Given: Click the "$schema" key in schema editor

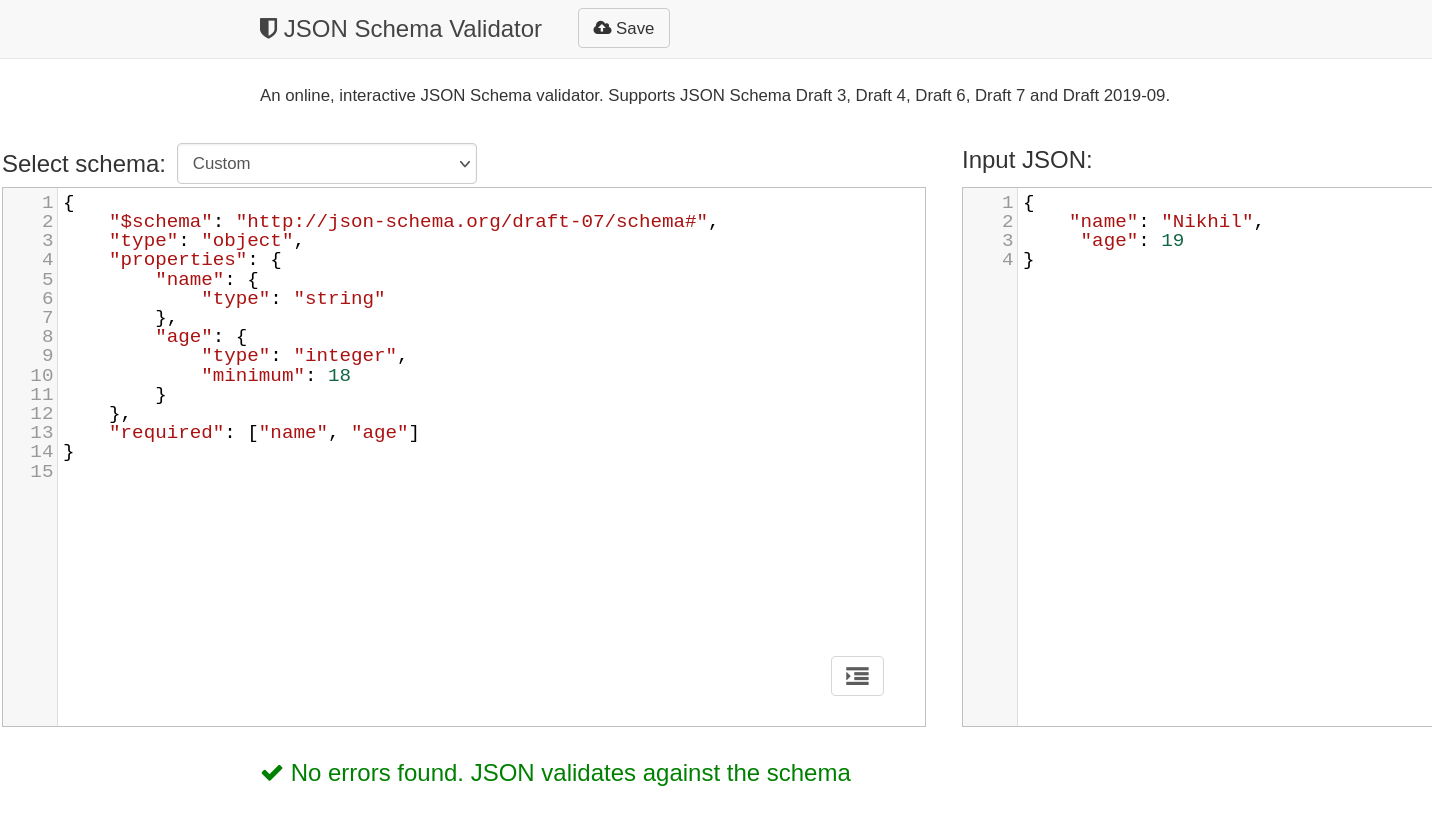Looking at the screenshot, I should 161,222.
